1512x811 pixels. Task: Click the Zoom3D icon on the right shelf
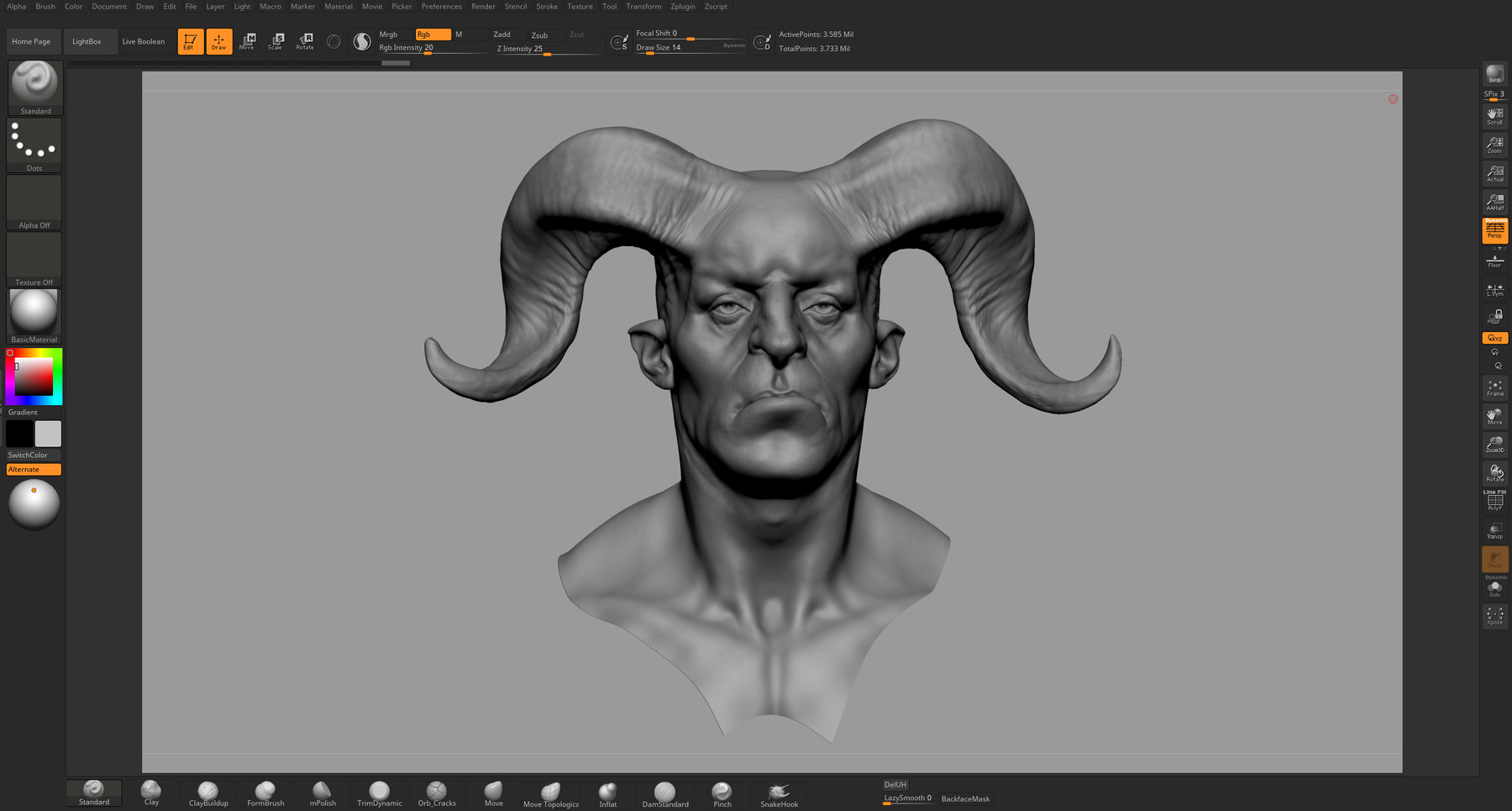click(1495, 443)
